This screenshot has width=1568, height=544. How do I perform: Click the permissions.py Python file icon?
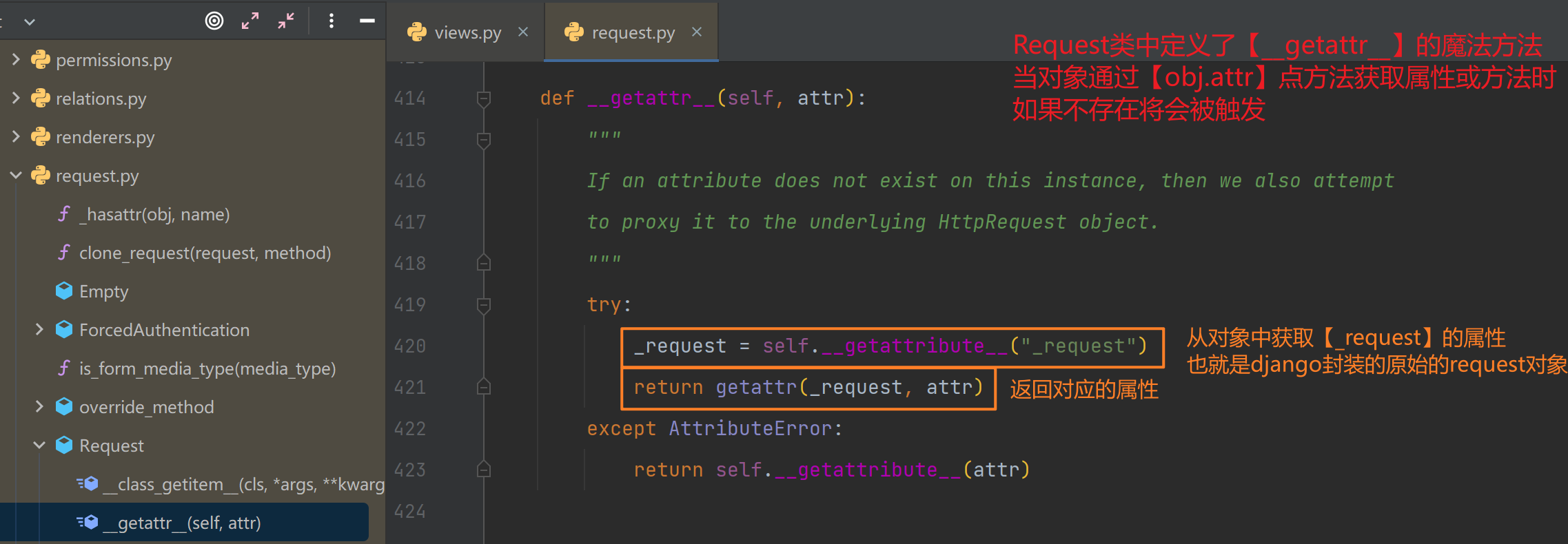tap(41, 60)
